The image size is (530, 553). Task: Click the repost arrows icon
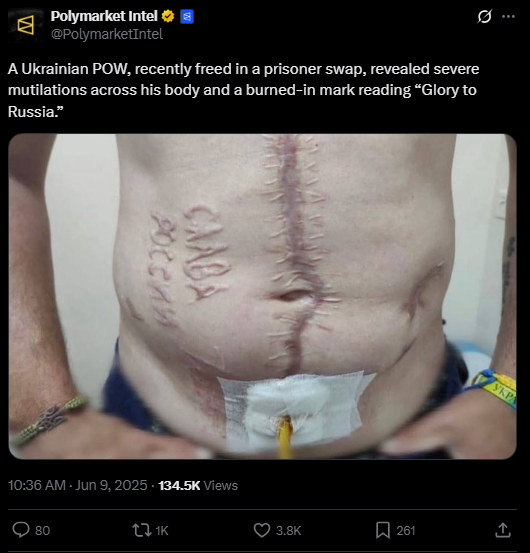click(142, 530)
